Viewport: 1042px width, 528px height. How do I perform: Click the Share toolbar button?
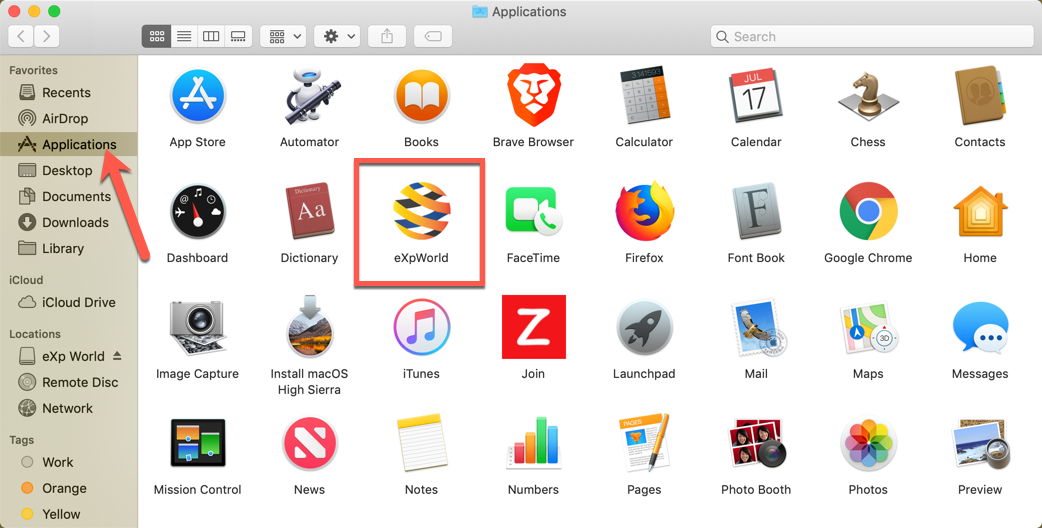point(387,37)
